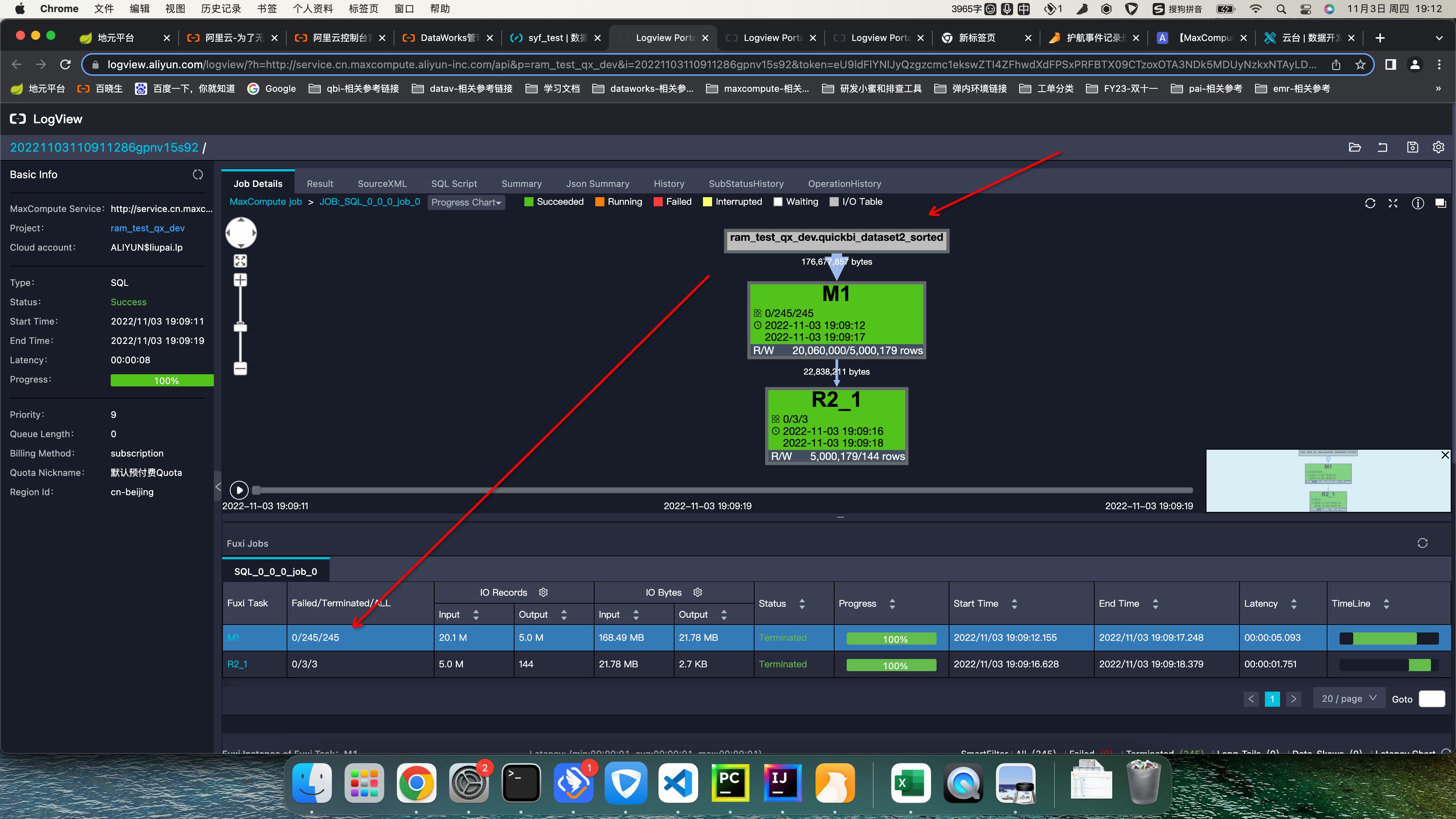This screenshot has width=1456, height=819.
Task: Refresh the Fuxi Jobs table
Action: point(1422,543)
